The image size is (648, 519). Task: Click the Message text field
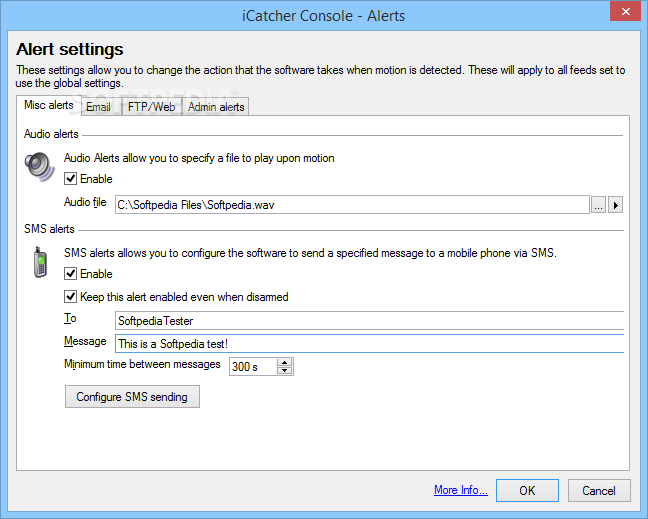(x=369, y=344)
